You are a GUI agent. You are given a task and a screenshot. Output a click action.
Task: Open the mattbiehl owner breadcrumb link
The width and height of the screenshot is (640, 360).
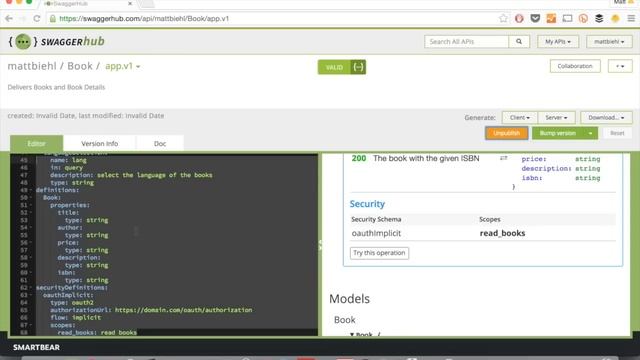click(32, 66)
